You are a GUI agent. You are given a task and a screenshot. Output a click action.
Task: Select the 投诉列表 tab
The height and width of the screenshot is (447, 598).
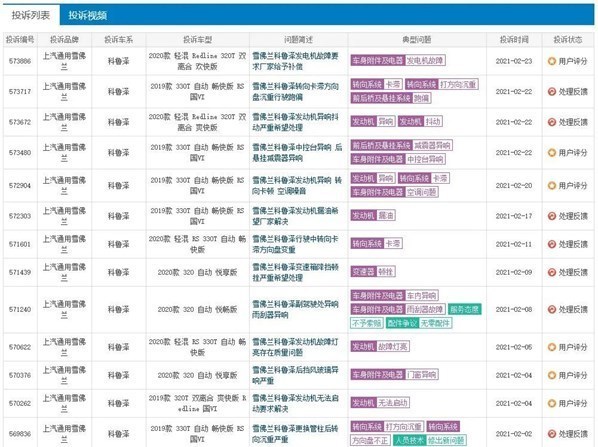(x=31, y=15)
